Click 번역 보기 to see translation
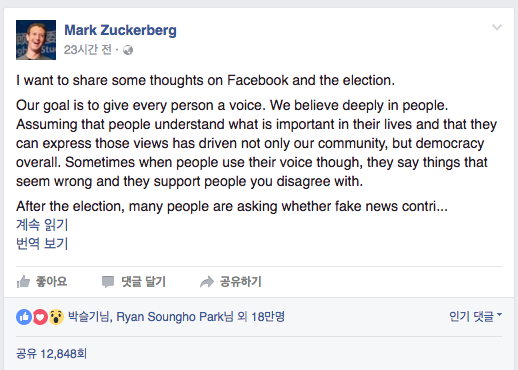The width and height of the screenshot is (518, 370). tap(42, 243)
